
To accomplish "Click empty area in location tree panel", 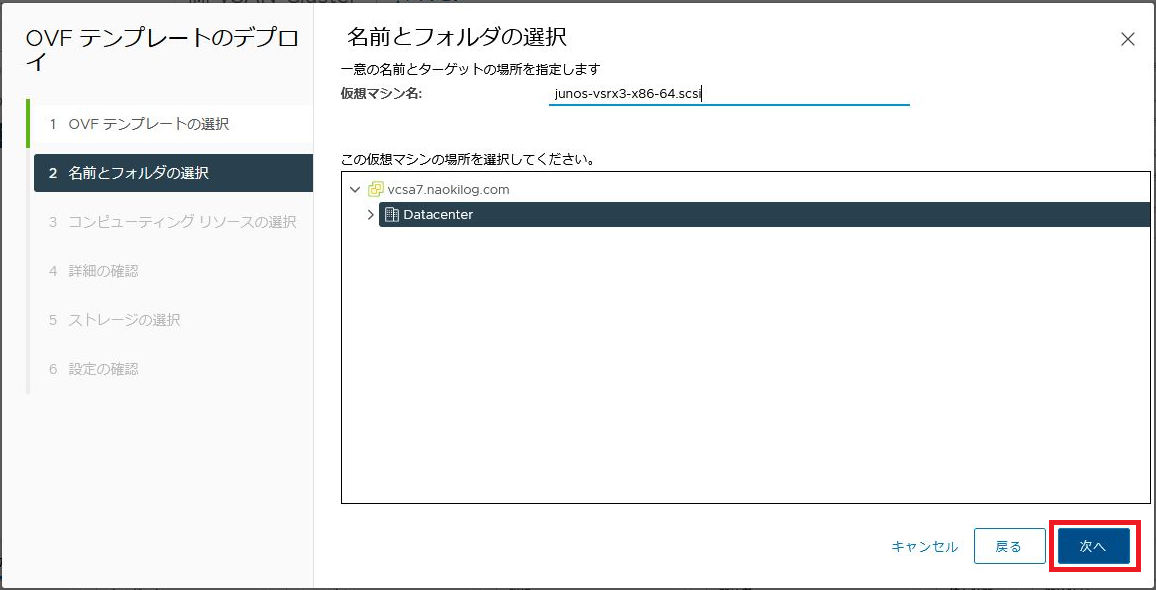I will click(745, 380).
